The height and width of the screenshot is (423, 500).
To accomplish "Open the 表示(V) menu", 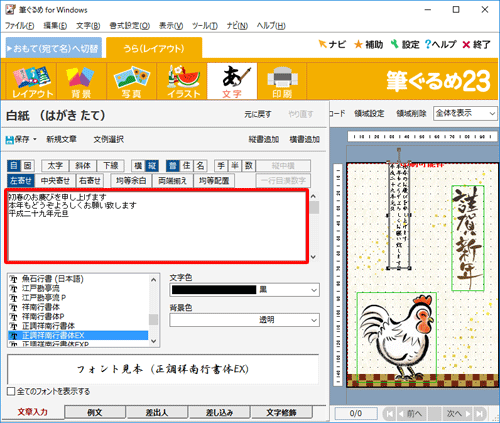I will click(171, 26).
